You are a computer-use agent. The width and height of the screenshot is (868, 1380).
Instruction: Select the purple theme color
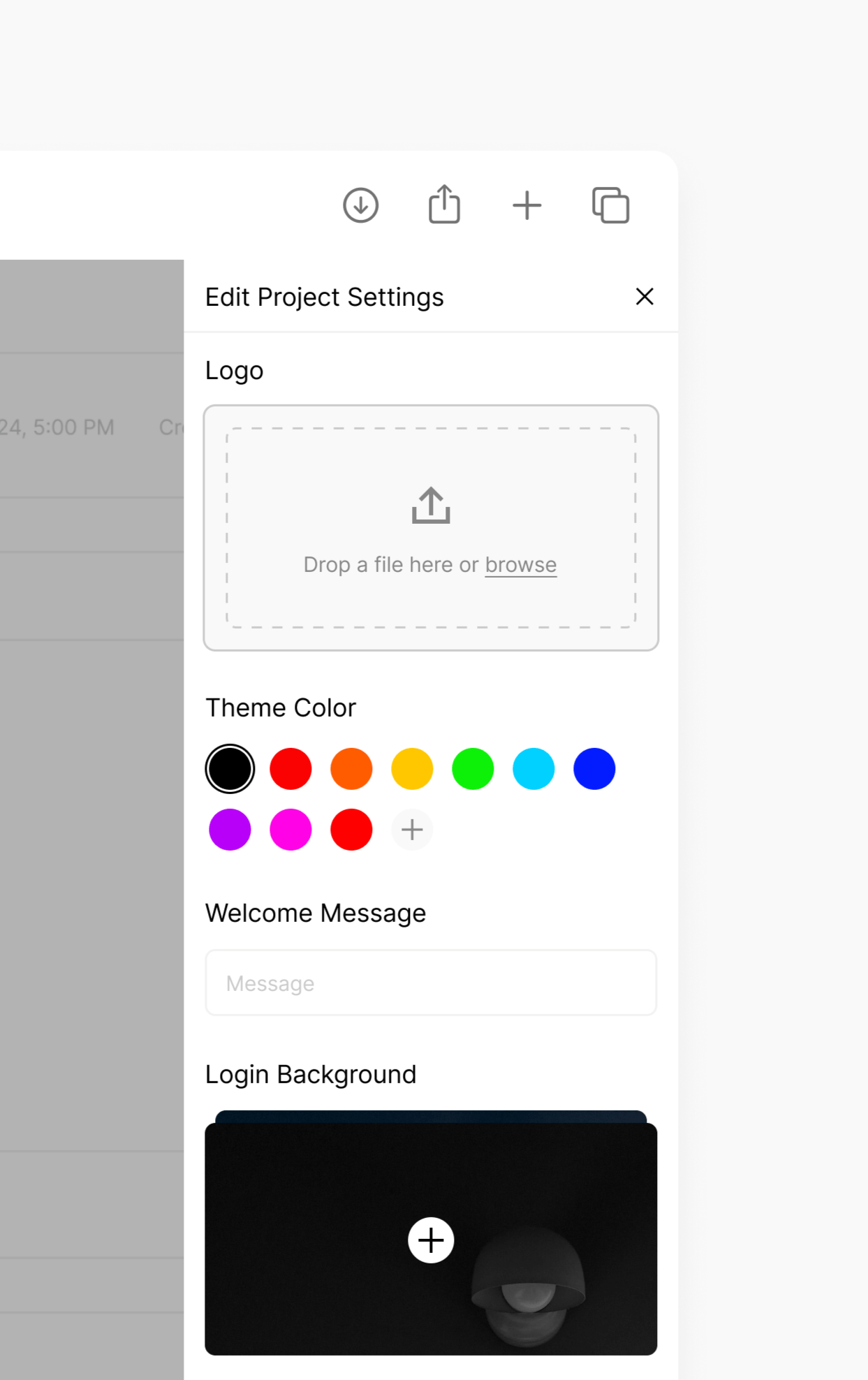(x=230, y=830)
